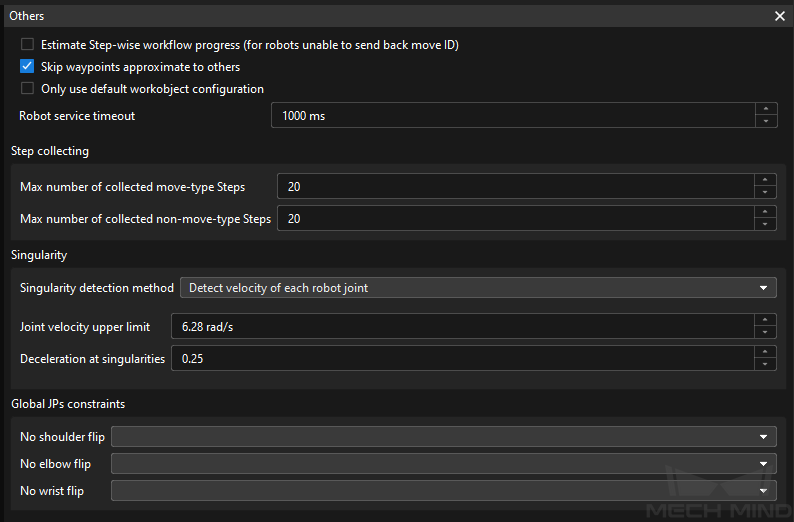This screenshot has height=522, width=794.
Task: Lower Joint velocity upper limit using down arrow
Action: coord(765,332)
